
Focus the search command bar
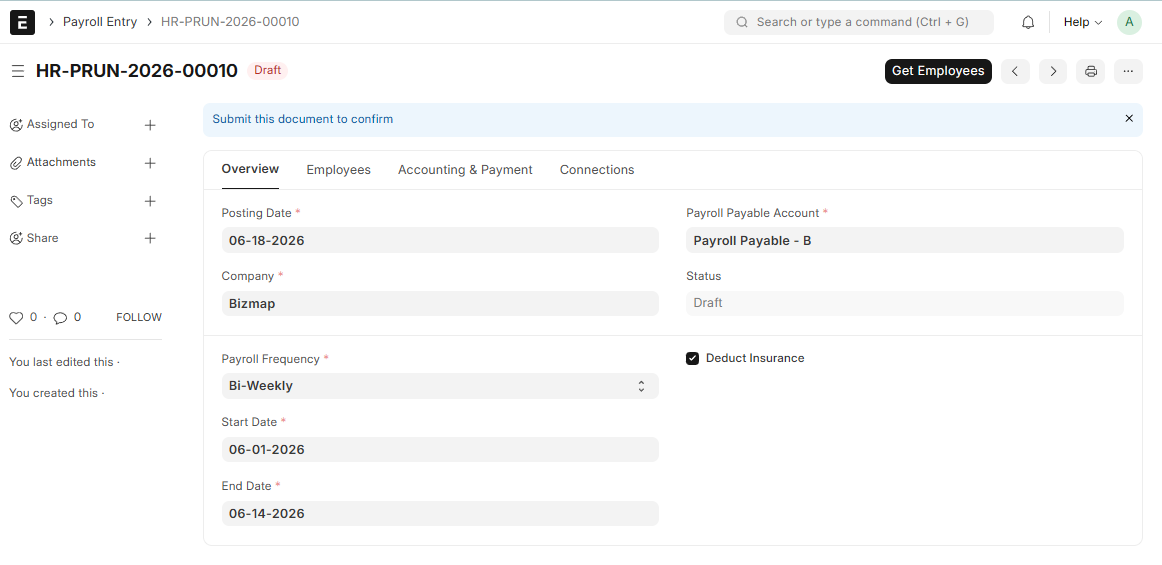click(x=859, y=22)
